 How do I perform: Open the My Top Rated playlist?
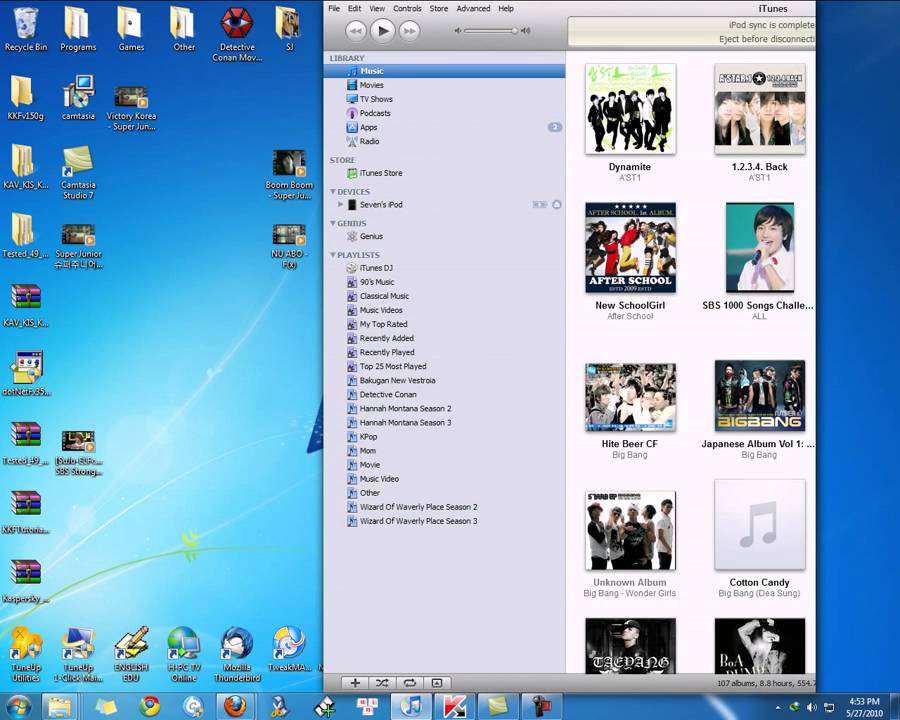pos(444,324)
